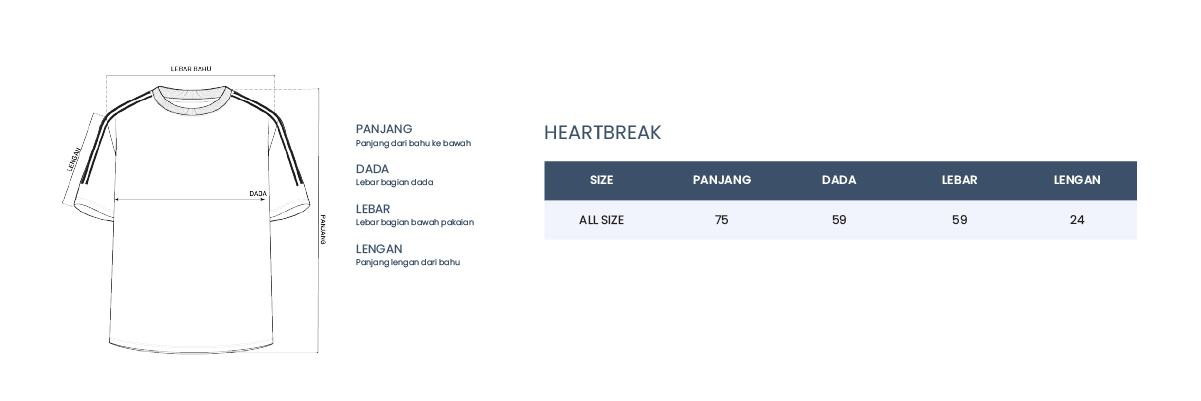Select the LEBAR heading in the legend

point(374,209)
